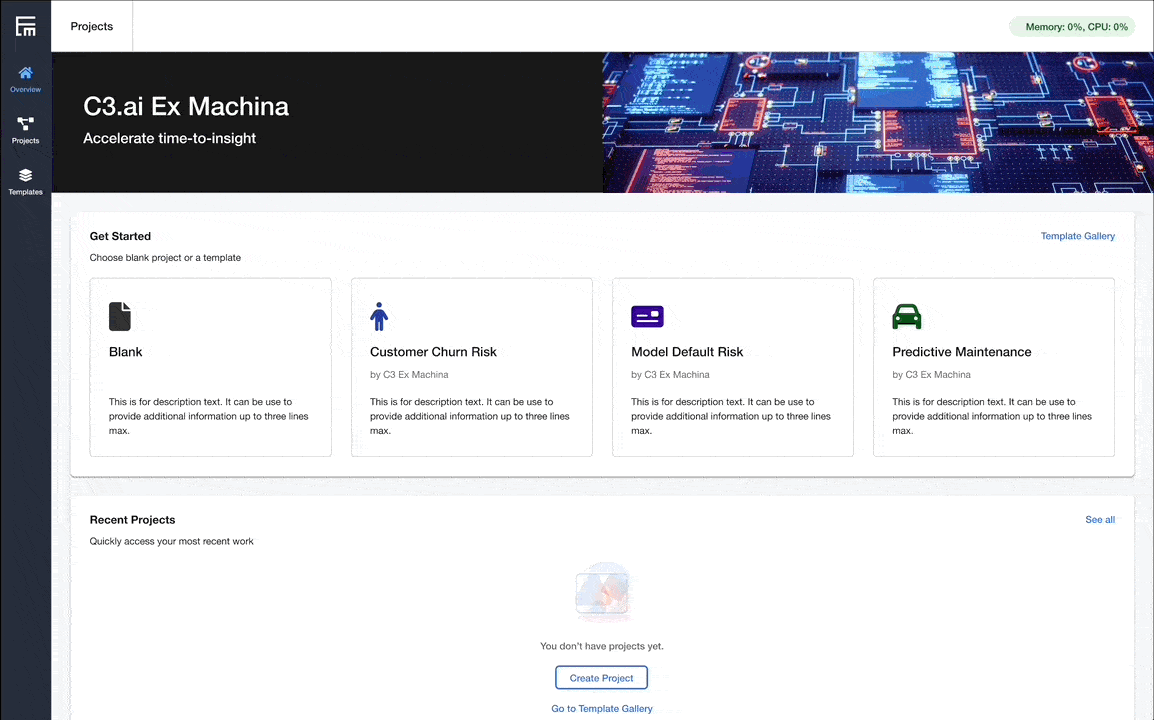Screen dimensions: 1154x720
Task: Click 'by C3 Ex Machina' under Customer Churn Risk
Action: click(x=409, y=375)
